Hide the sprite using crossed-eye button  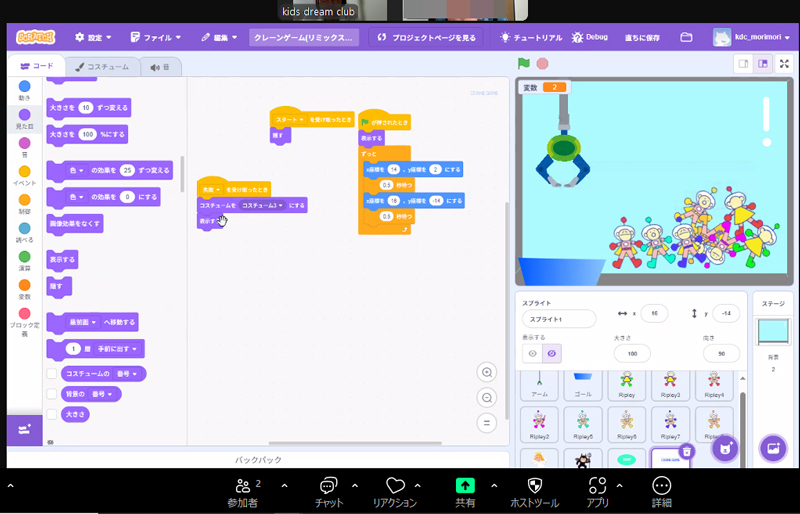point(552,353)
